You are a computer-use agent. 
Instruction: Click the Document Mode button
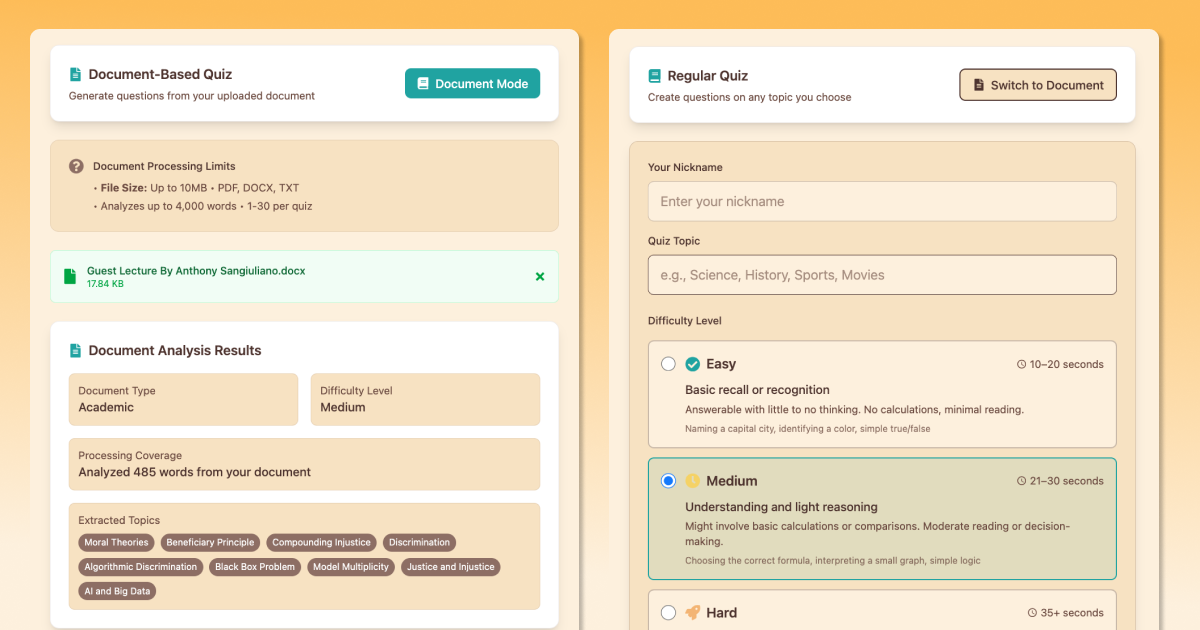pos(472,84)
